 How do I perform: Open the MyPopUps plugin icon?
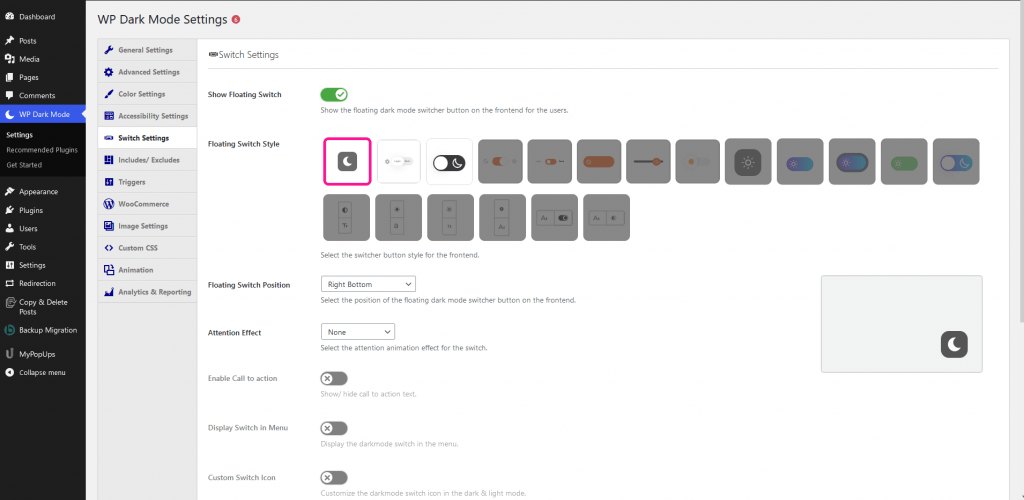9,354
